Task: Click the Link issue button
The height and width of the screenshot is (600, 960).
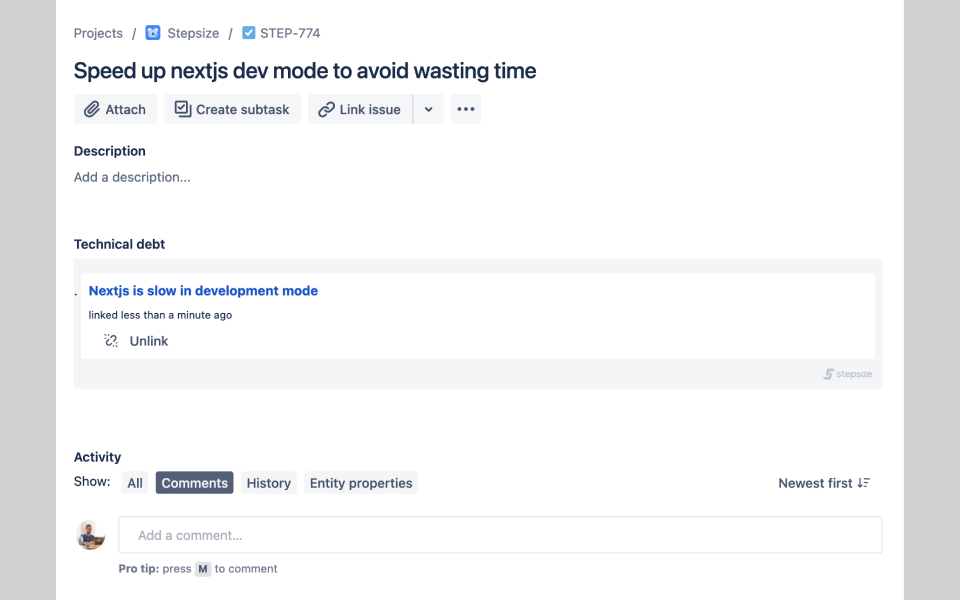Action: pyautogui.click(x=360, y=109)
